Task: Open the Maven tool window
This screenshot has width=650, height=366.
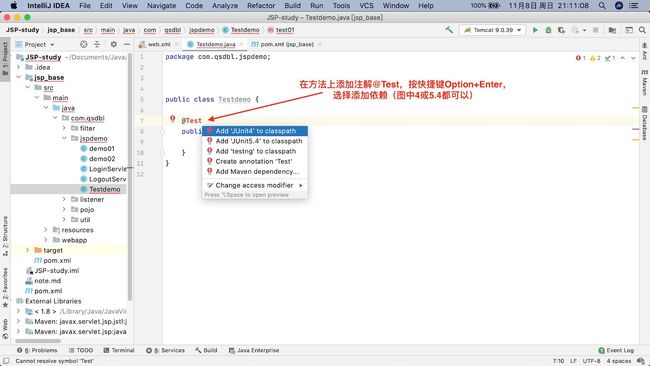Action: tap(645, 83)
